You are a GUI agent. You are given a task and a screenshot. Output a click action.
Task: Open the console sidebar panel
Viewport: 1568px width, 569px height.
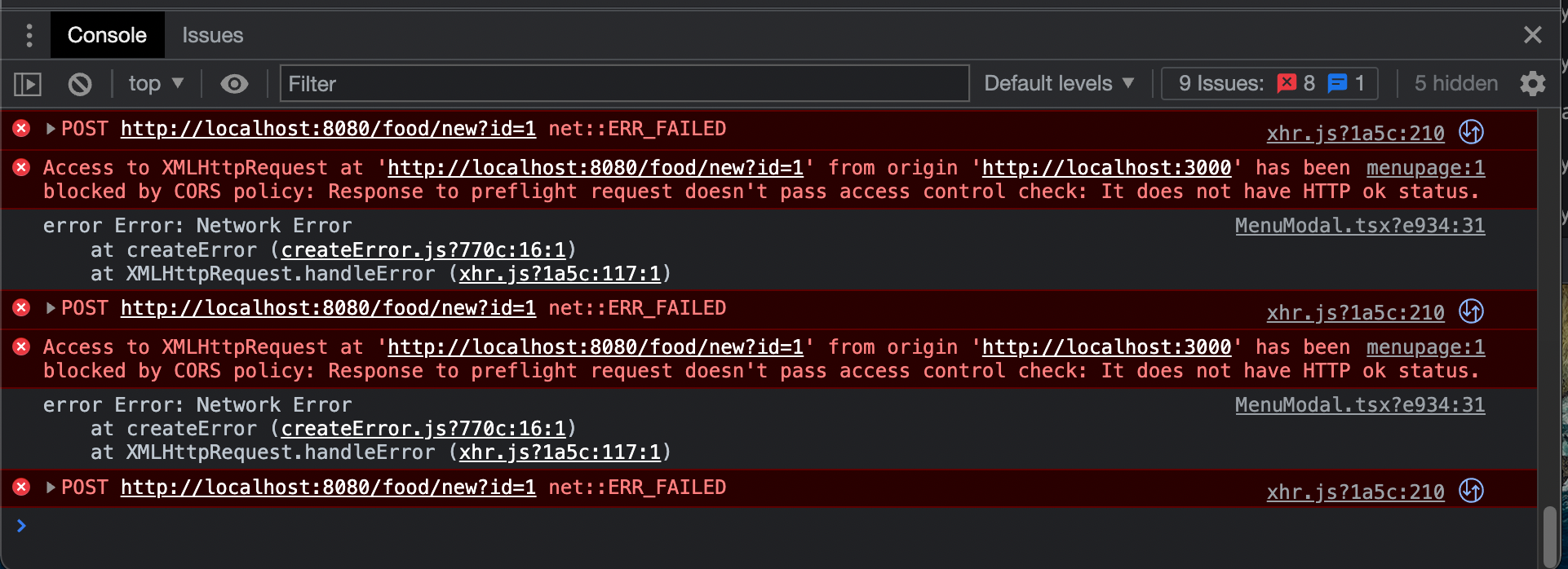(x=27, y=83)
